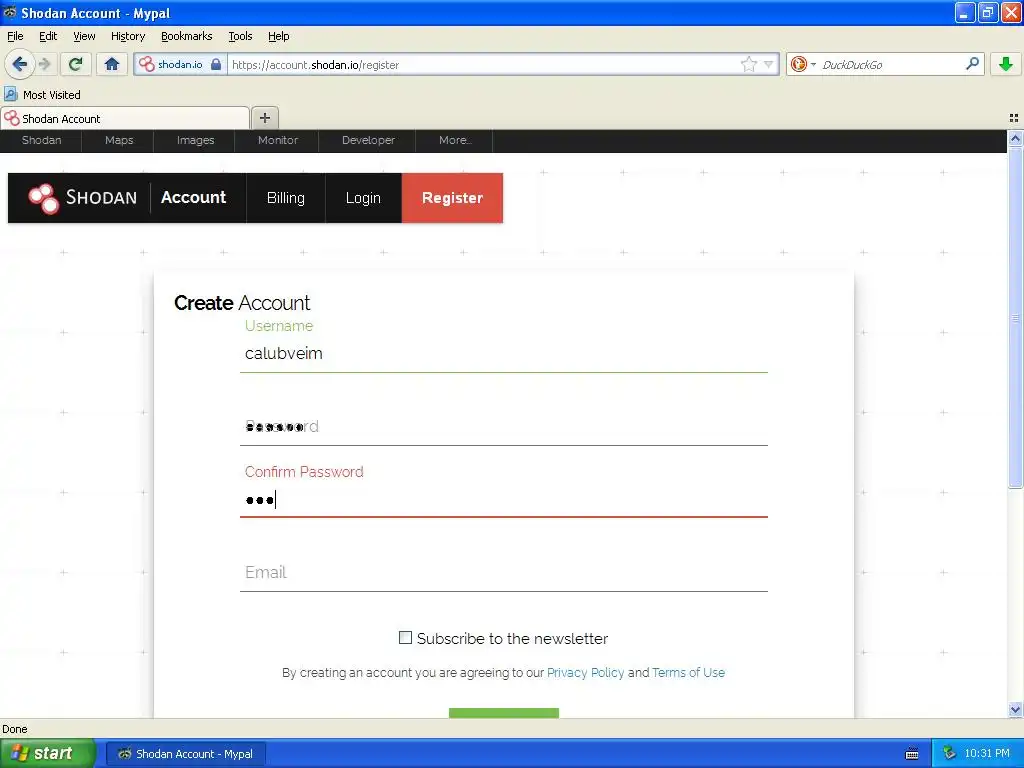Open the Privacy Policy link
Viewport: 1024px width, 768px height.
585,672
